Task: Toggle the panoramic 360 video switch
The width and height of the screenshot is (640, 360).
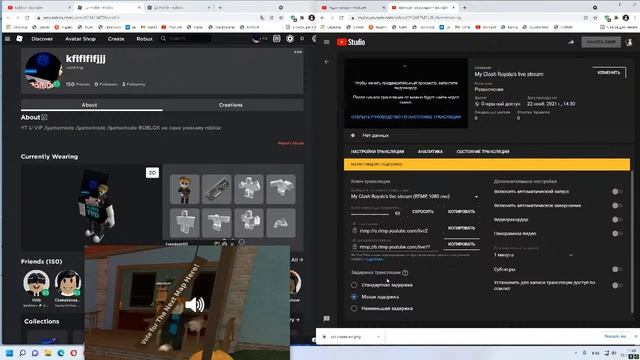Action: pyautogui.click(x=617, y=233)
